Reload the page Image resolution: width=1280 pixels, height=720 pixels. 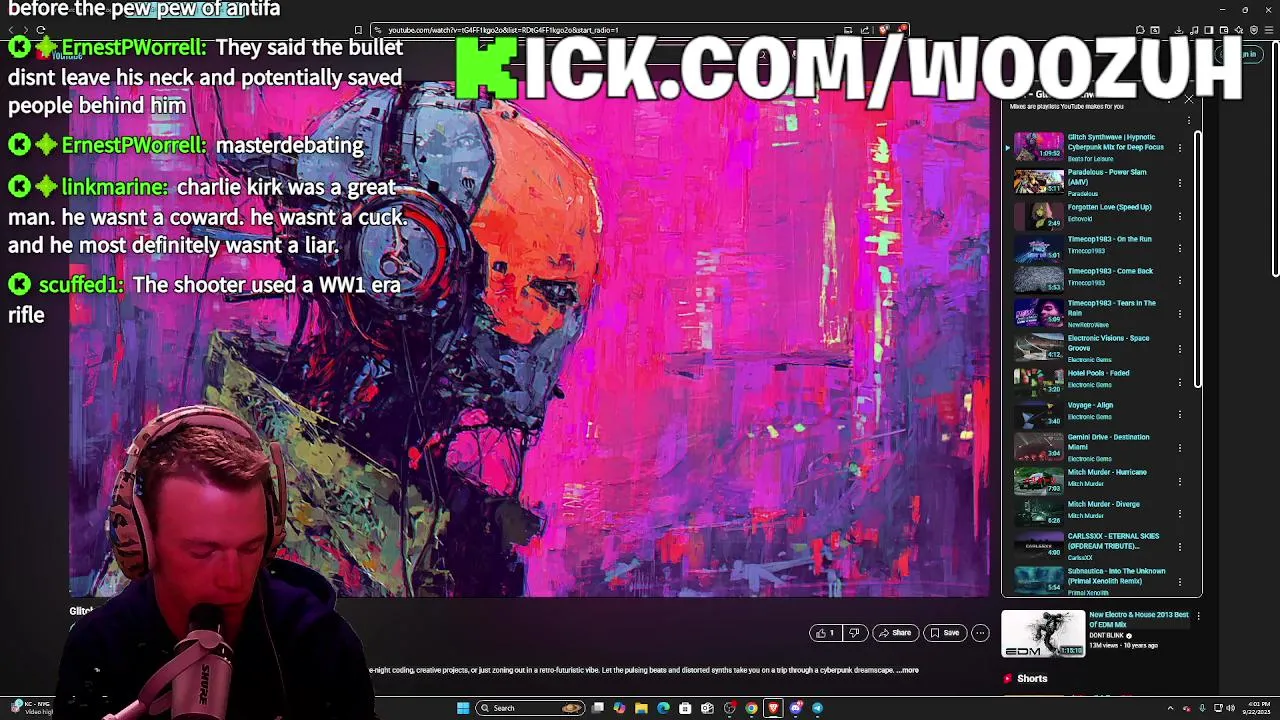[41, 30]
